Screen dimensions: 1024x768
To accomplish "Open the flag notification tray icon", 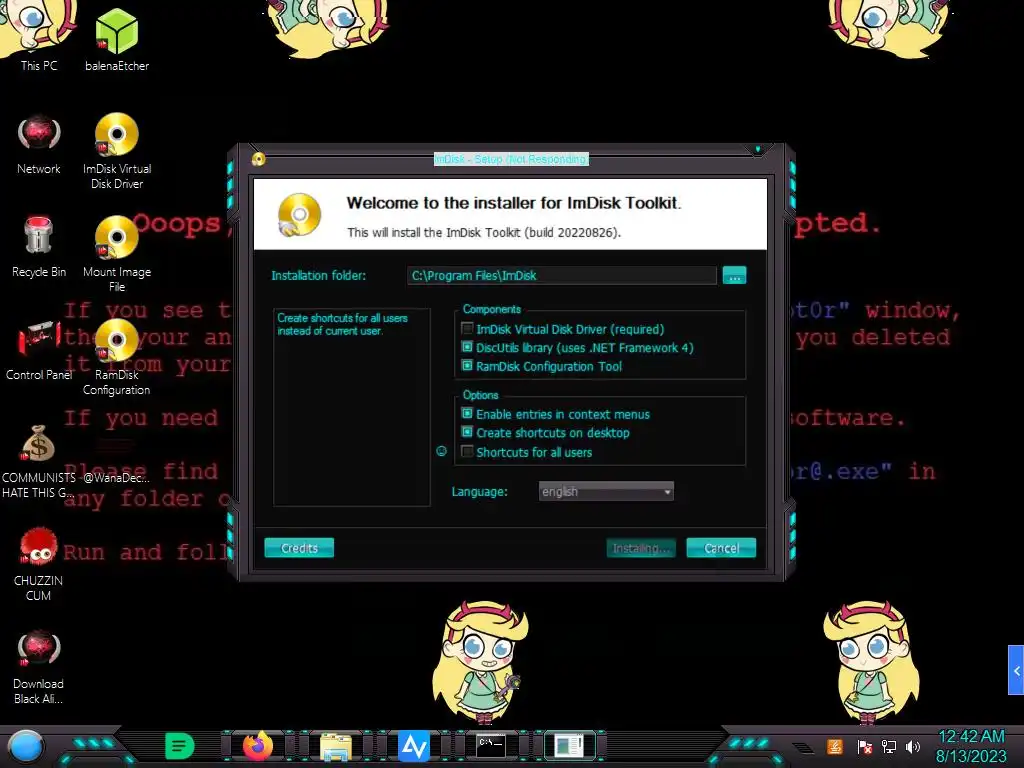I will click(x=864, y=746).
